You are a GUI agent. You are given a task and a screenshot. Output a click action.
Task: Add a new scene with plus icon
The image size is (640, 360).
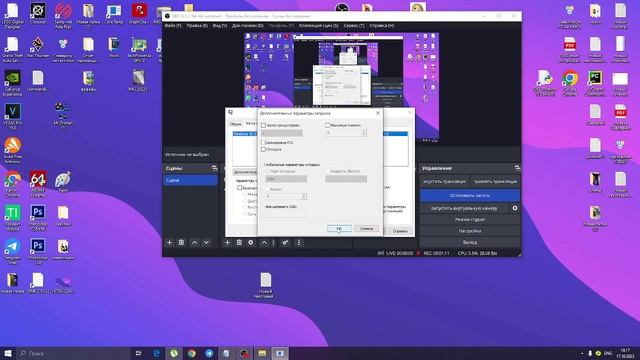(x=169, y=242)
